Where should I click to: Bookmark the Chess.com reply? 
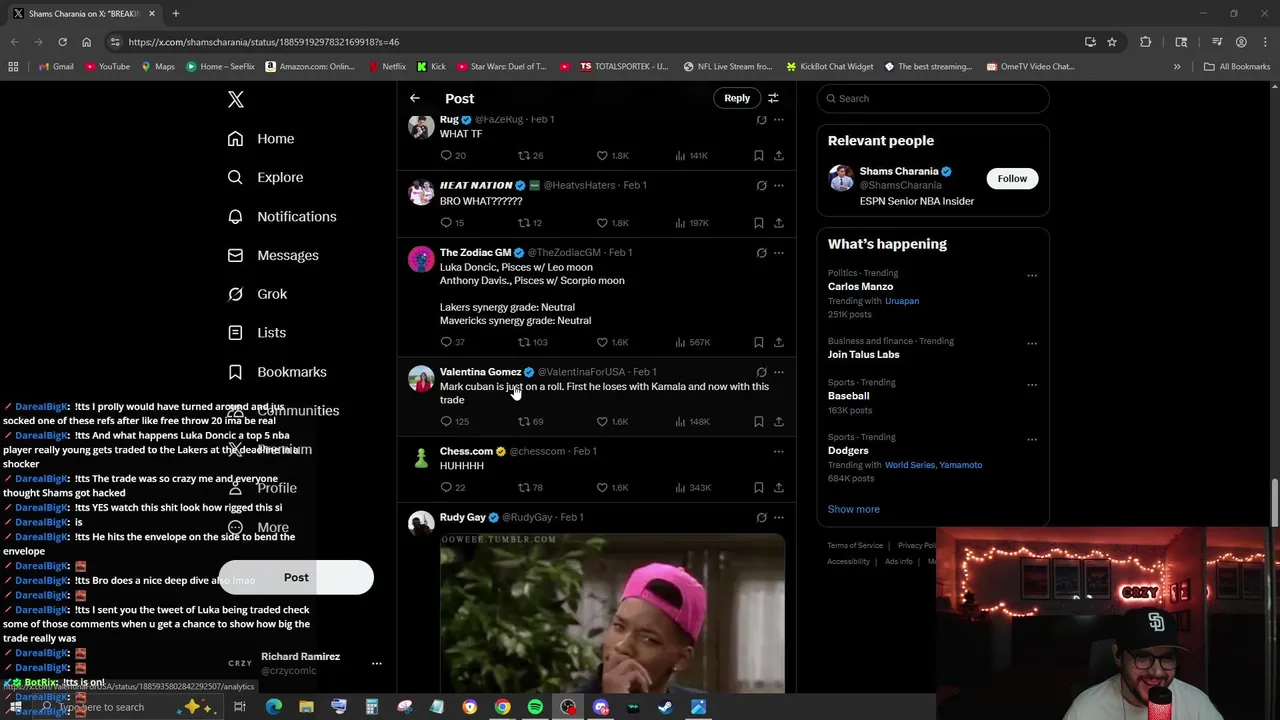tap(759, 488)
